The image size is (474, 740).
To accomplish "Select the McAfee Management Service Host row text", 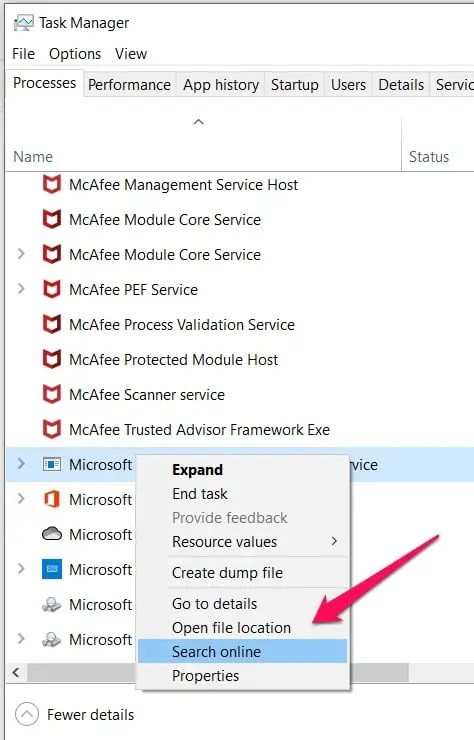I will tap(183, 185).
